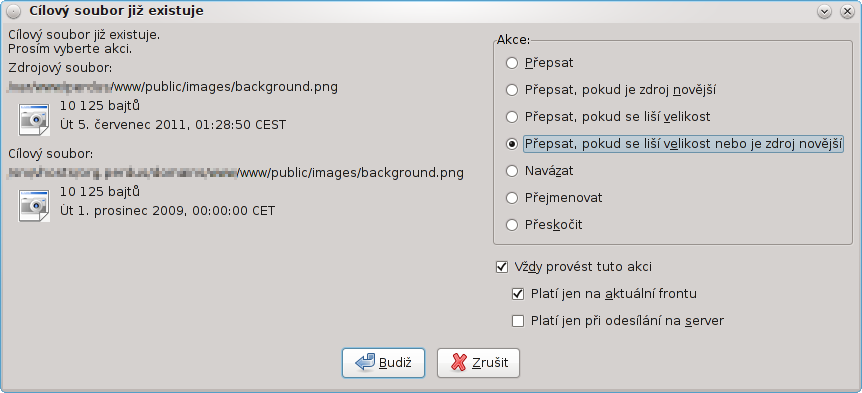Click the source file path text
Viewport: 862px width, 393px height.
173,87
